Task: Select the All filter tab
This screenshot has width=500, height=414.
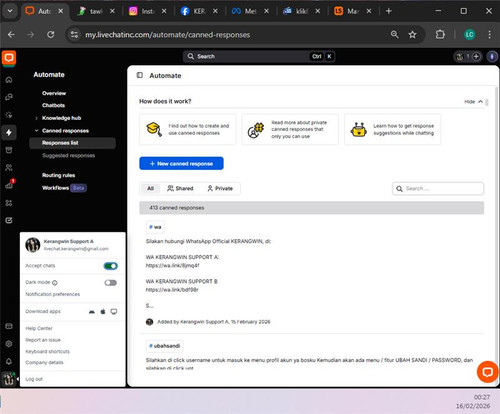Action: pos(150,188)
